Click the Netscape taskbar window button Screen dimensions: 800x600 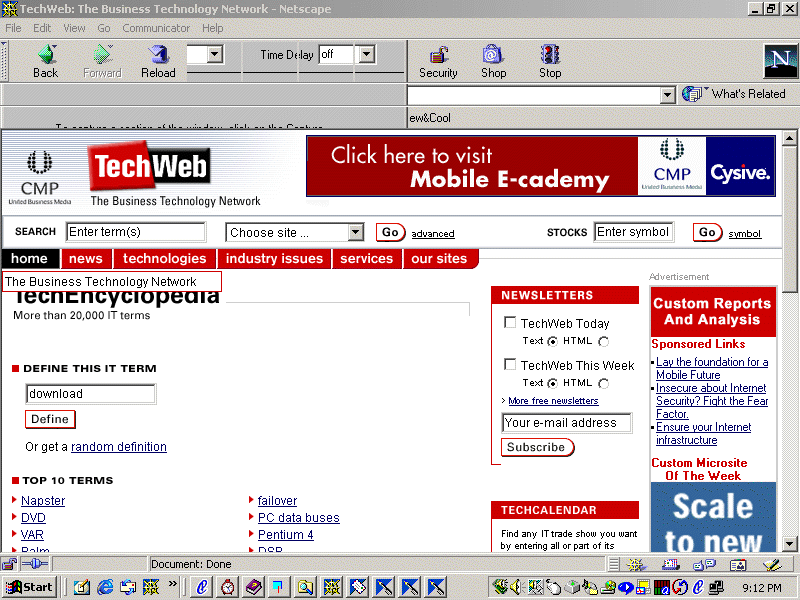pos(332,587)
